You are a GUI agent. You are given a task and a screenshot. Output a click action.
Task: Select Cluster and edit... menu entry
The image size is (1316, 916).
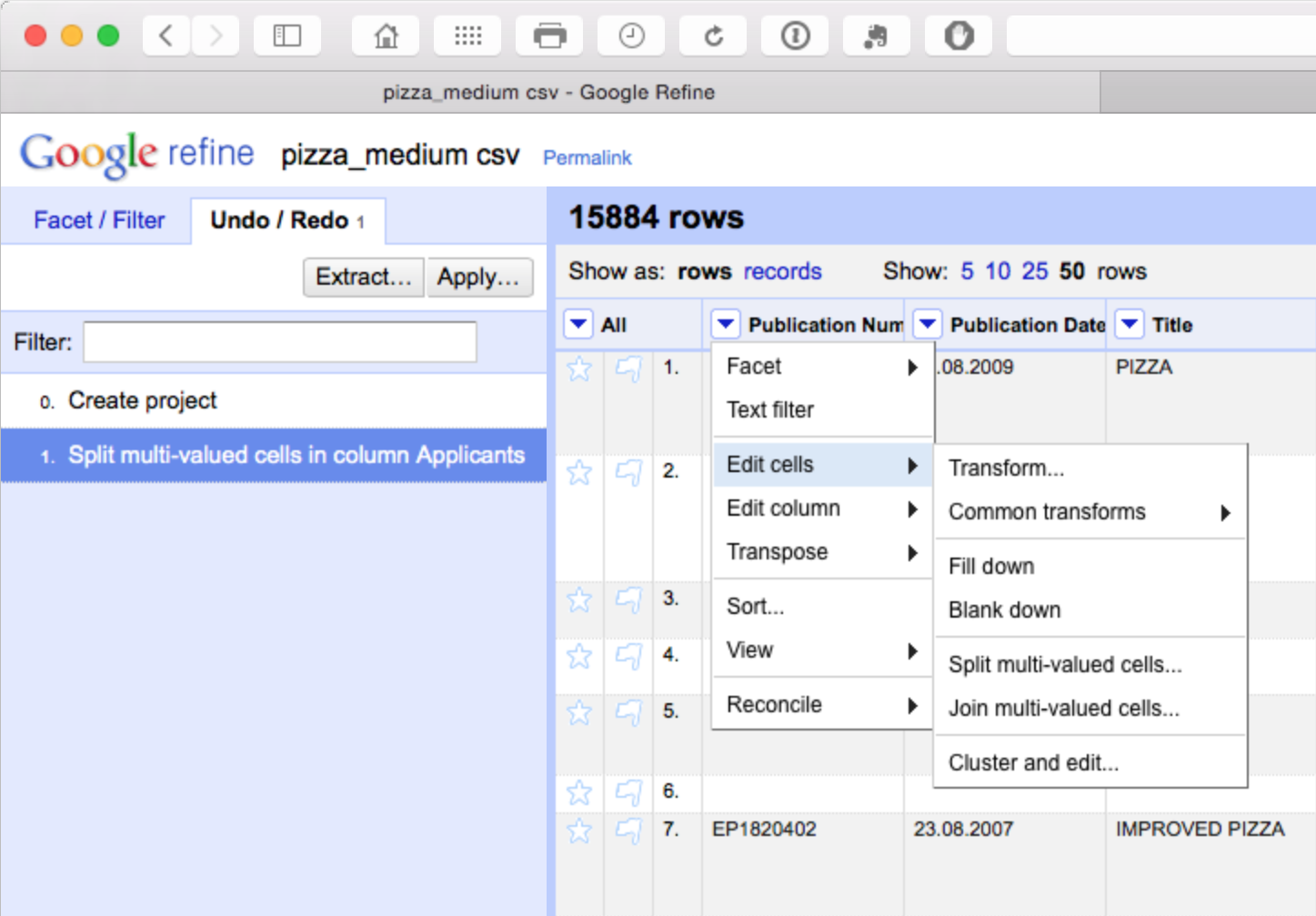tap(1033, 763)
